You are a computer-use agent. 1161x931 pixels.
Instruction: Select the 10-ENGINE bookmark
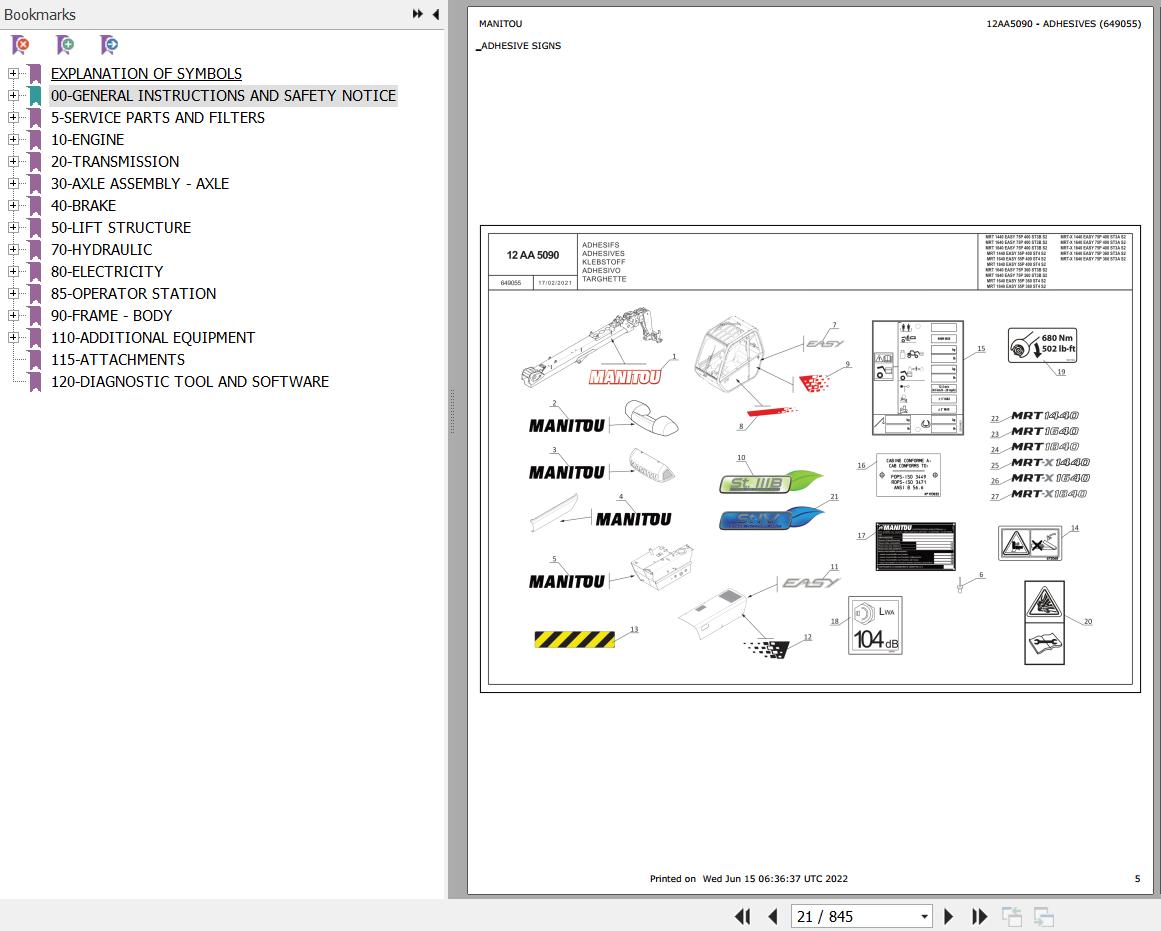coord(87,139)
